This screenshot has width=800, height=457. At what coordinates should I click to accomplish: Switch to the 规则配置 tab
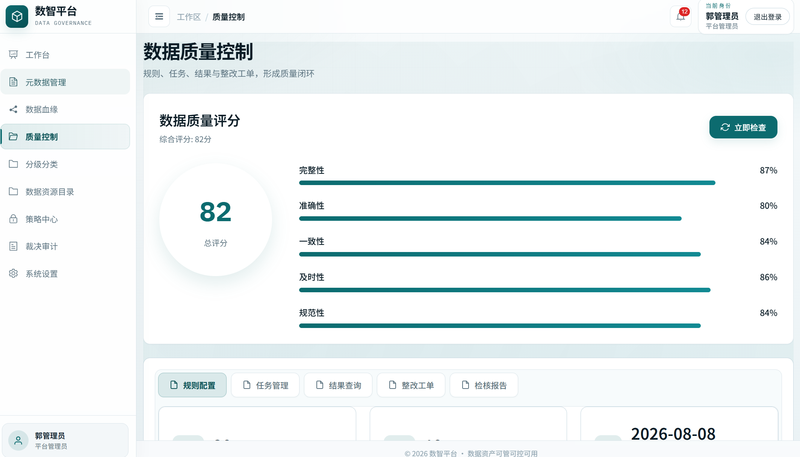pyautogui.click(x=192, y=385)
